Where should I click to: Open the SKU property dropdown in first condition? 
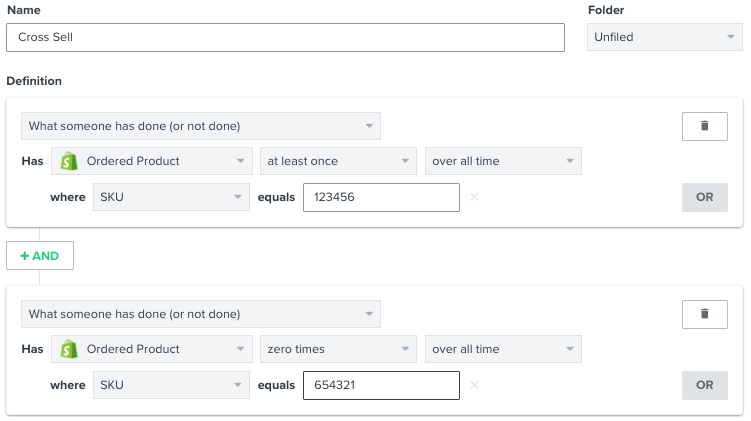pos(171,197)
